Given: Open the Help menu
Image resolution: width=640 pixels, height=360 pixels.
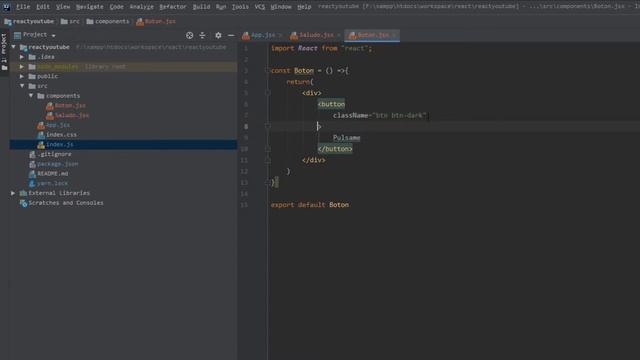Looking at the screenshot, I should click(x=304, y=7).
